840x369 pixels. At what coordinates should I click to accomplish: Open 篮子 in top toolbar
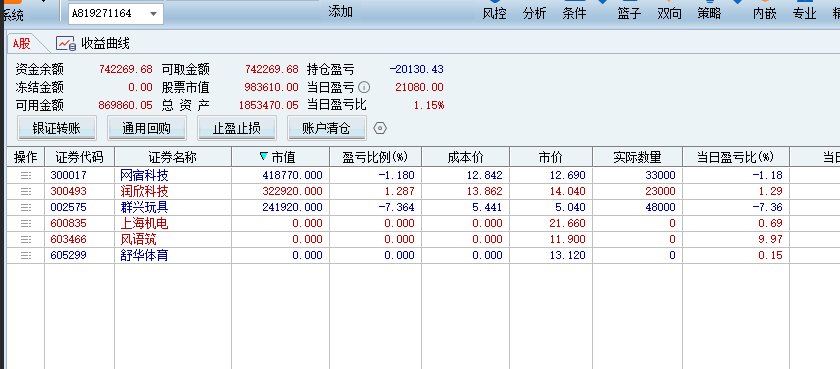tap(629, 13)
